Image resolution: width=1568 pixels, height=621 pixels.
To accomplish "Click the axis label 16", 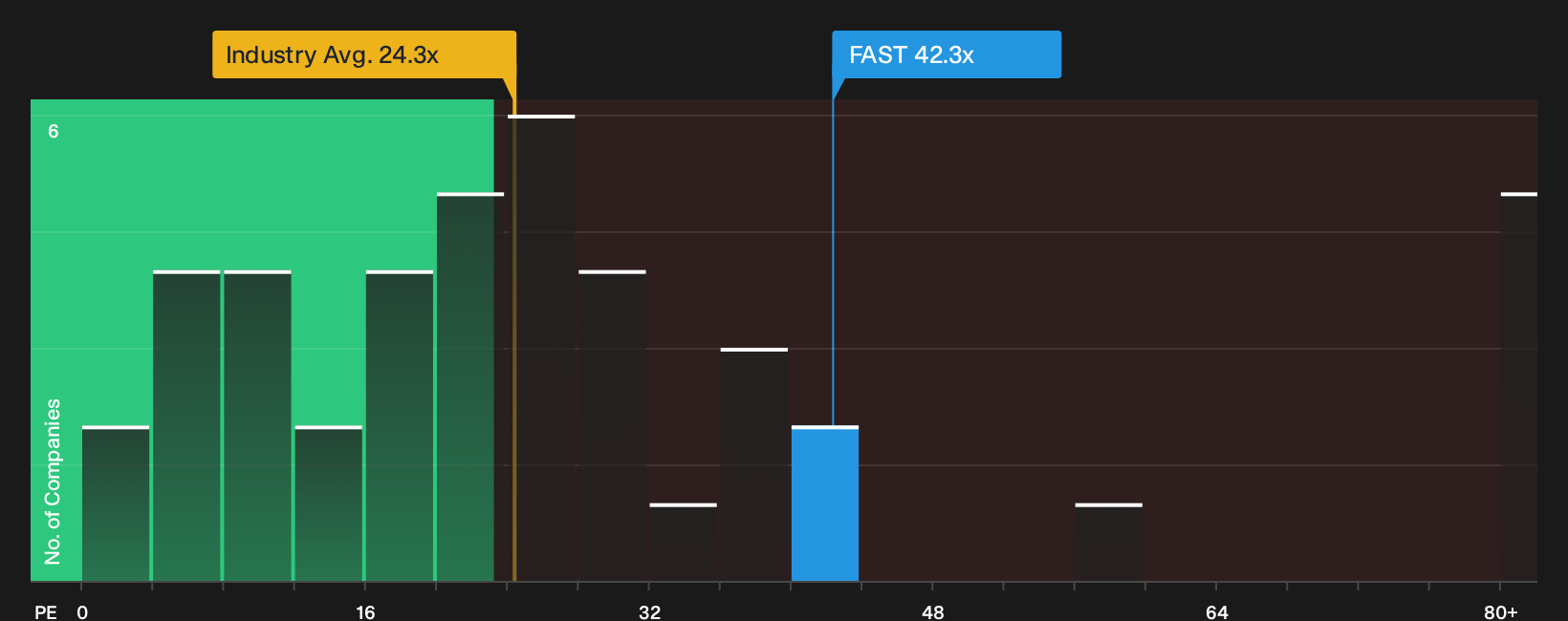I will point(365,611).
